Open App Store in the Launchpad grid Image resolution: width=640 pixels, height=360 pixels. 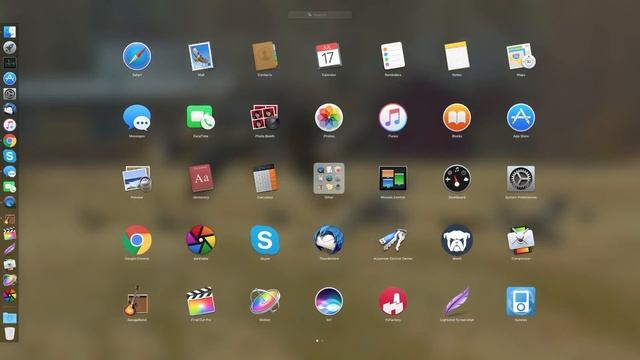coord(521,118)
